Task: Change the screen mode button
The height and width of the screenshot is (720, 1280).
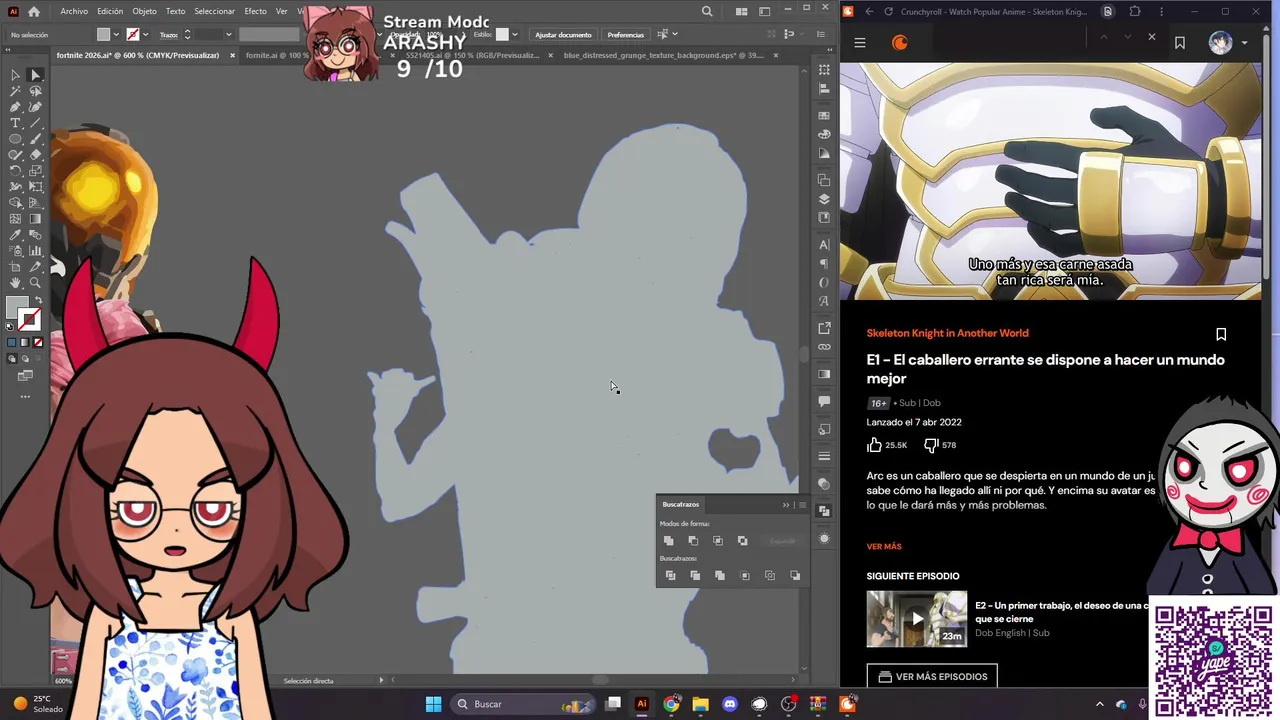Action: [x=24, y=376]
